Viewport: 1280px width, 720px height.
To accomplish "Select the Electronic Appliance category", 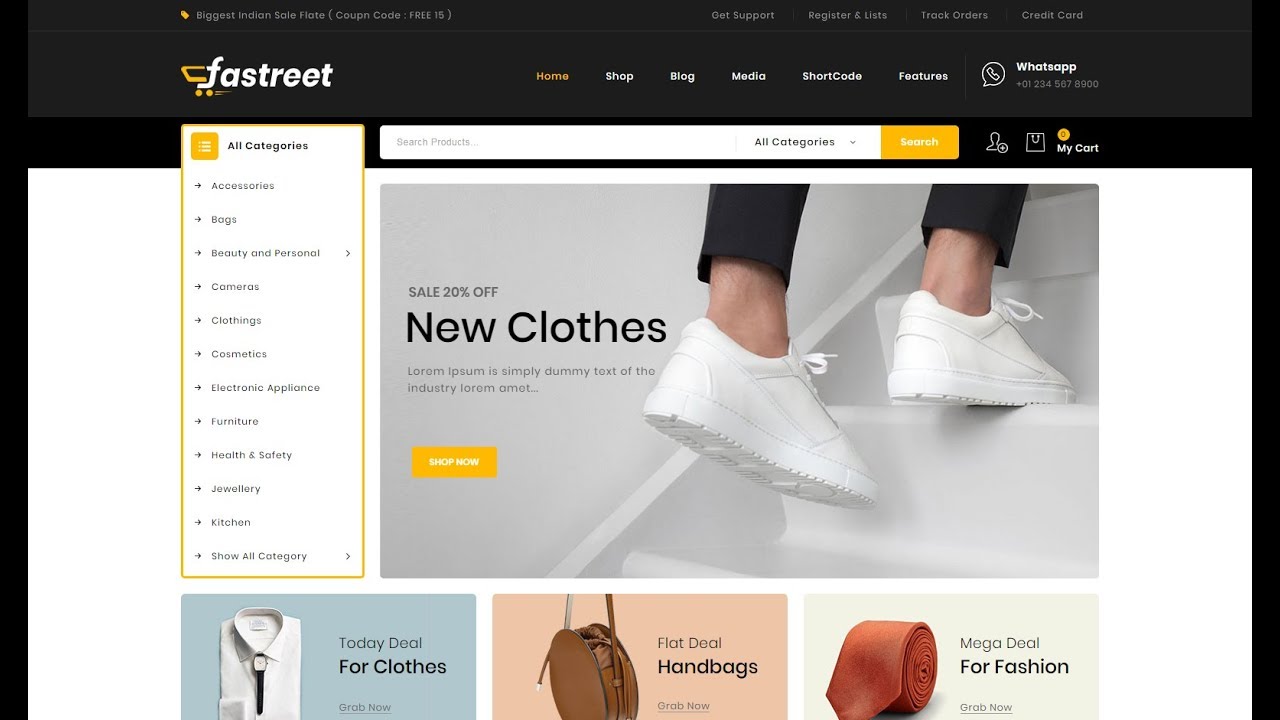I will (x=265, y=388).
